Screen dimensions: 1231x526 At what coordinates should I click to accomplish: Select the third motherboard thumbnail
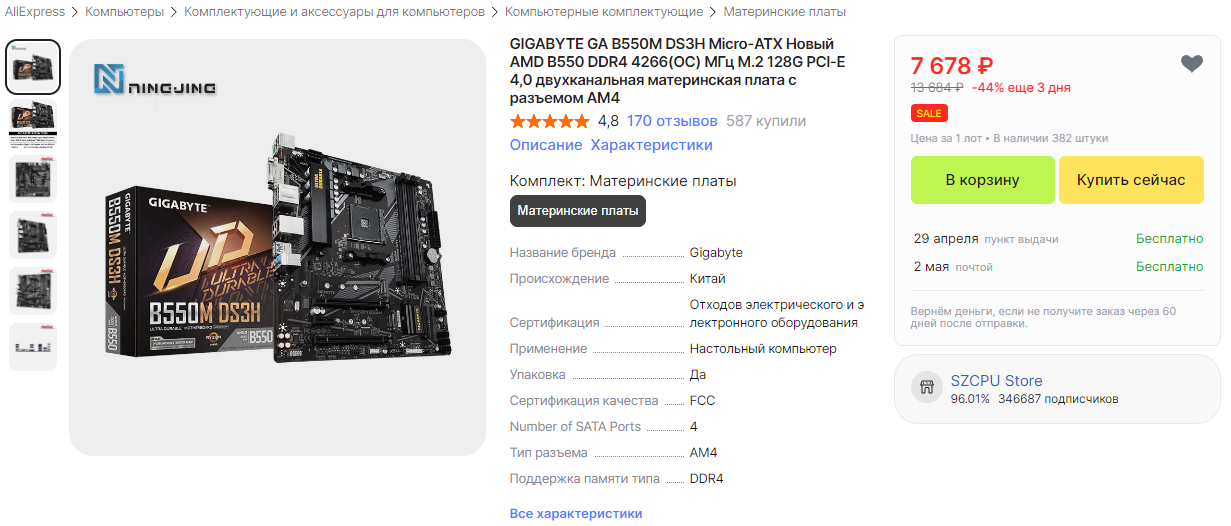(34, 179)
